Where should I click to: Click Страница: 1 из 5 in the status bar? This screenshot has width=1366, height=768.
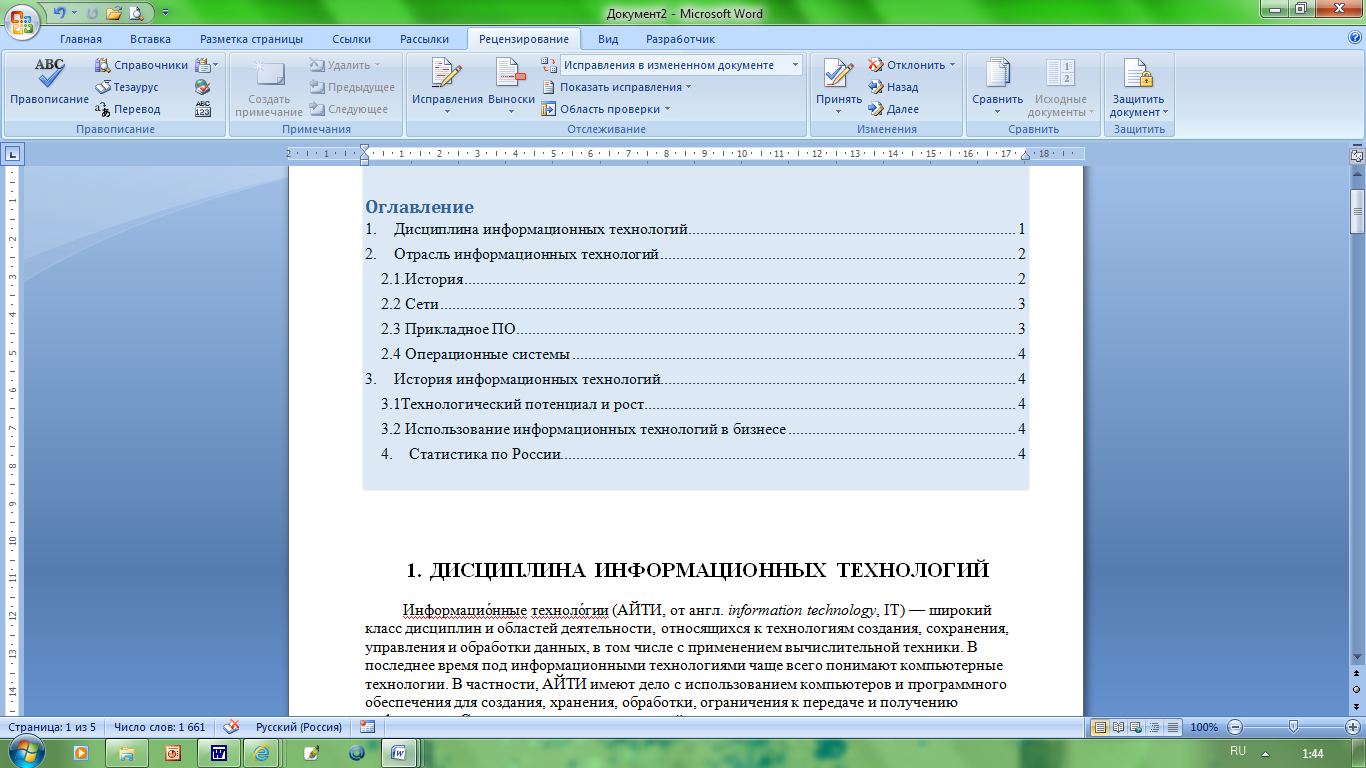[x=52, y=727]
